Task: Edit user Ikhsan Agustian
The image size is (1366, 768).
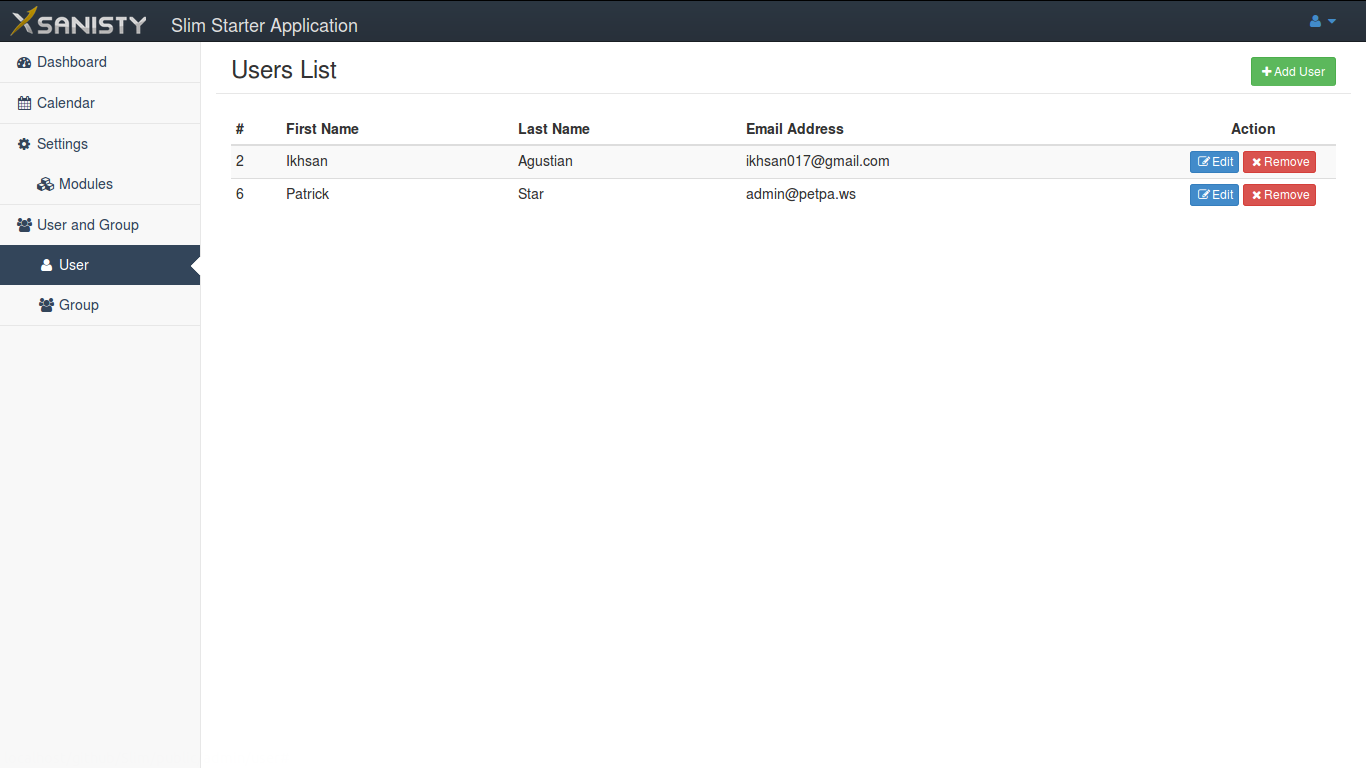Action: pos(1214,162)
